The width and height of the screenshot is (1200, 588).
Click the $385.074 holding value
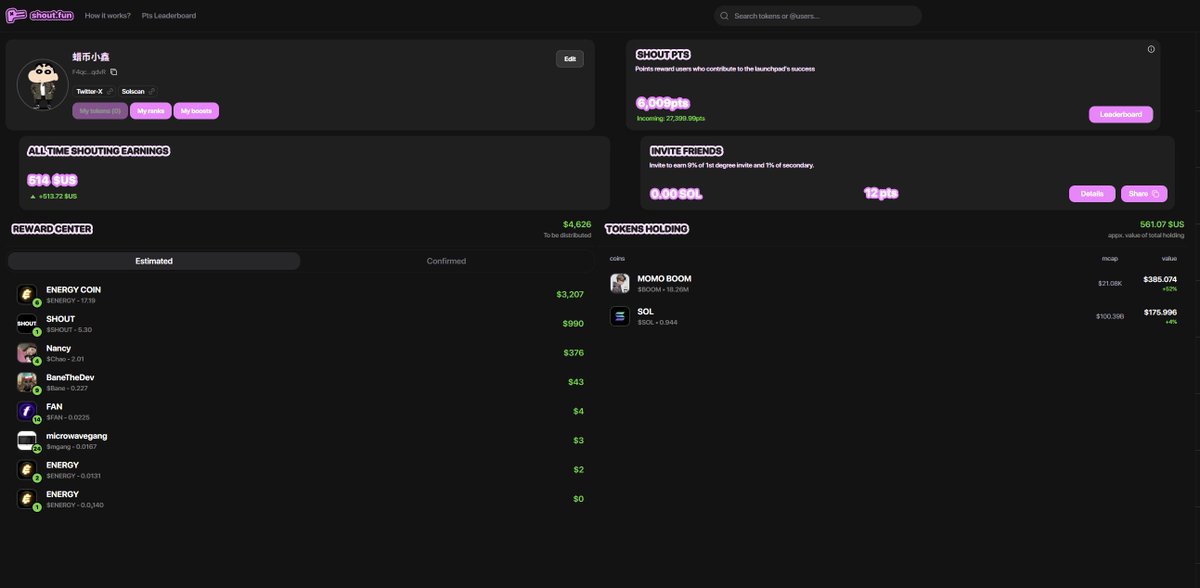[x=1160, y=279]
